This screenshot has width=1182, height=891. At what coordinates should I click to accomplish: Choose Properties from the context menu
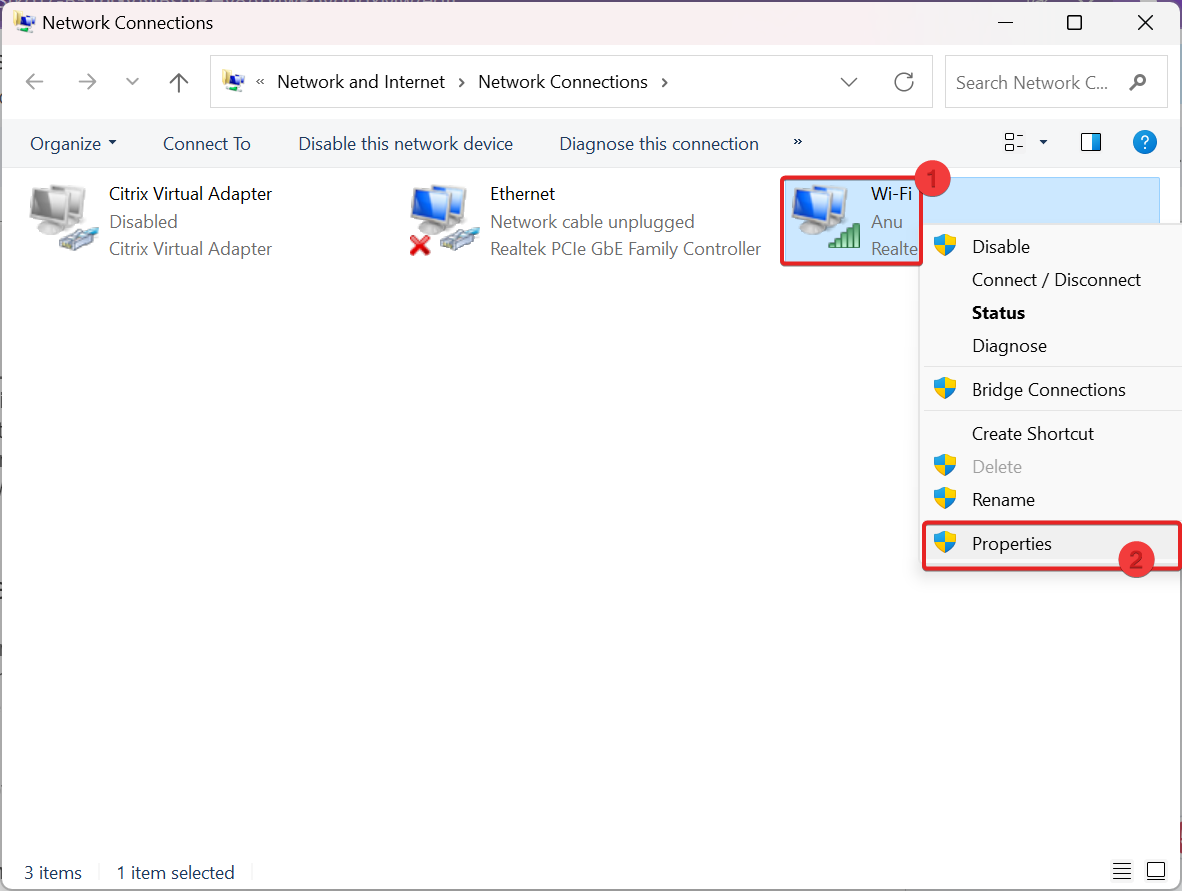(x=1052, y=543)
